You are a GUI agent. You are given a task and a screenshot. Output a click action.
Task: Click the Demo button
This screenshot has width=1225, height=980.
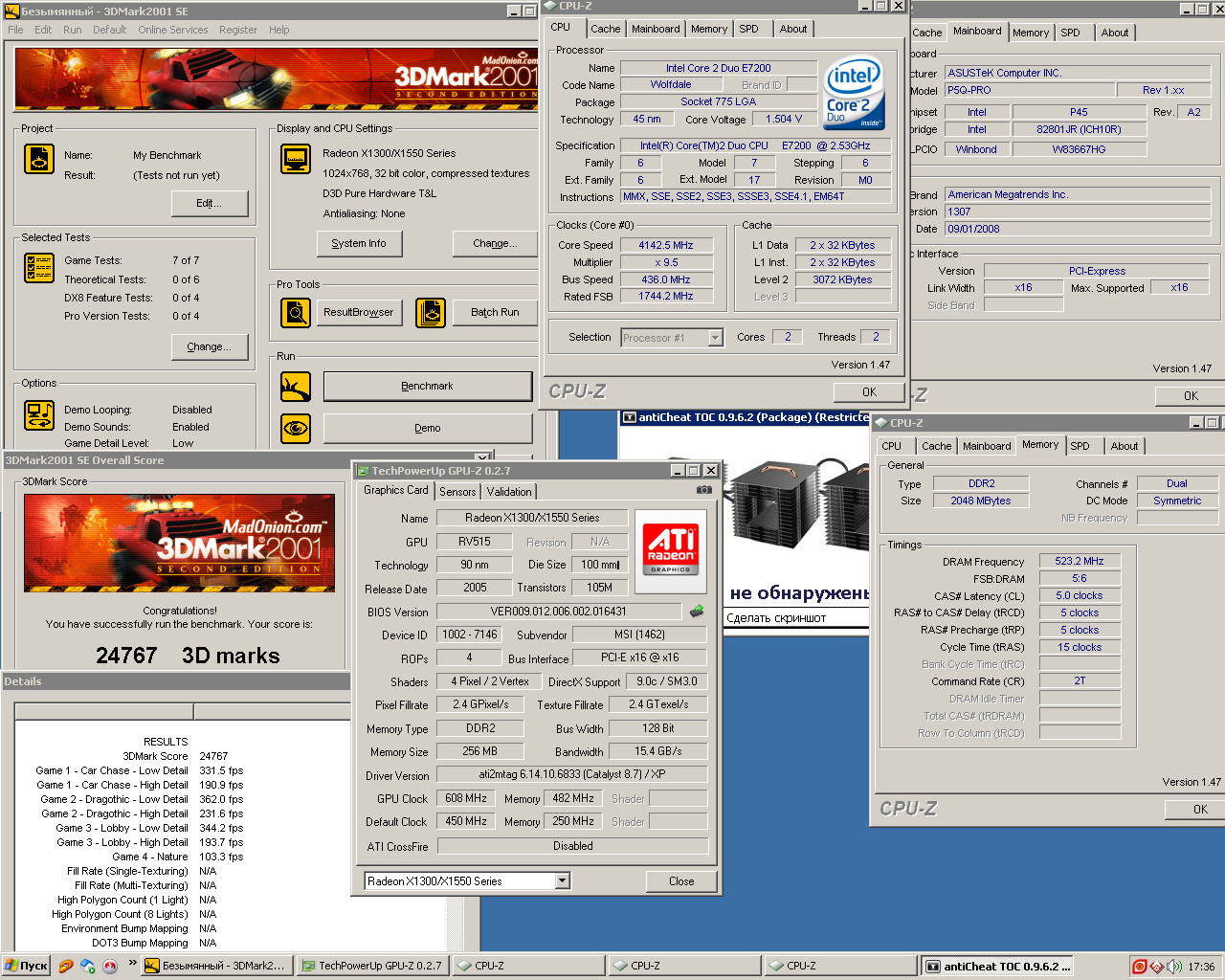coord(428,428)
